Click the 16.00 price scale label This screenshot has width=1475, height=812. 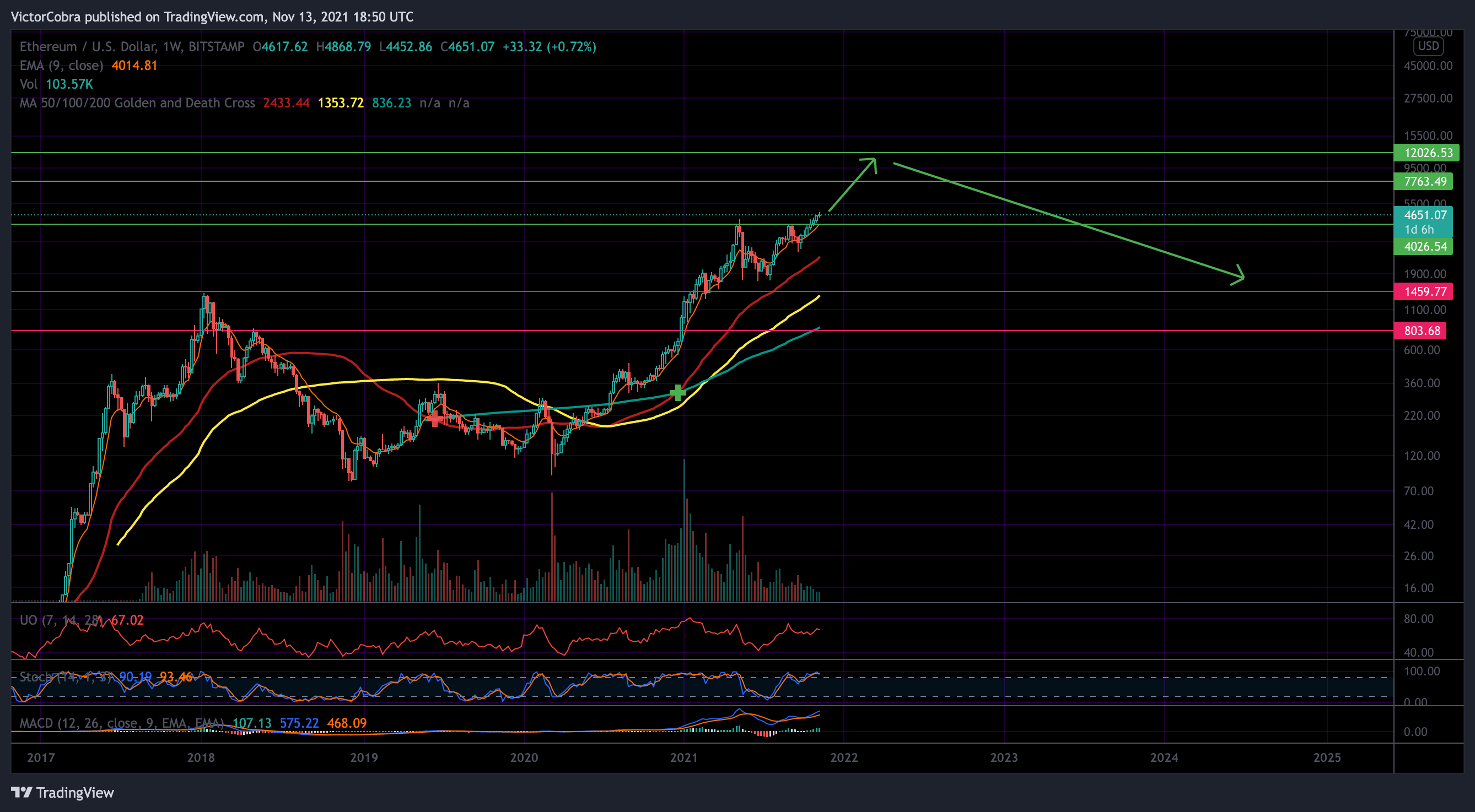[1418, 588]
